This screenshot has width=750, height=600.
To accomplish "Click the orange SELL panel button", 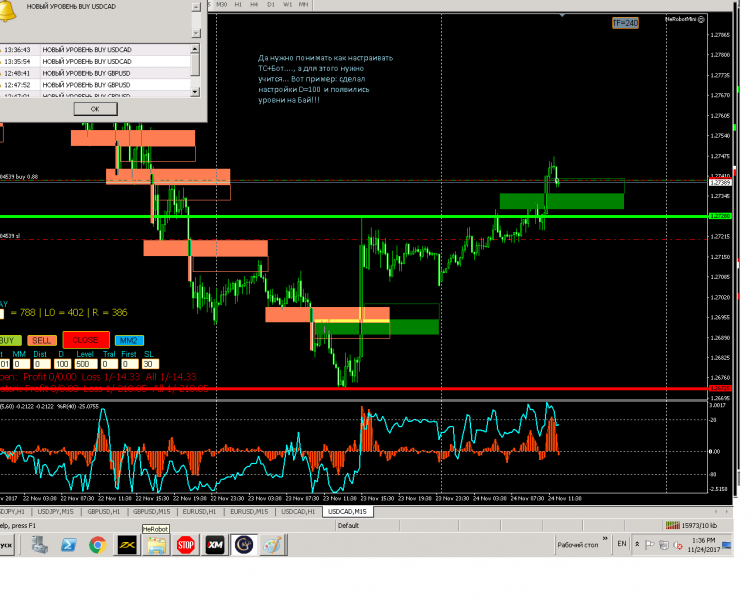I will click(x=42, y=341).
